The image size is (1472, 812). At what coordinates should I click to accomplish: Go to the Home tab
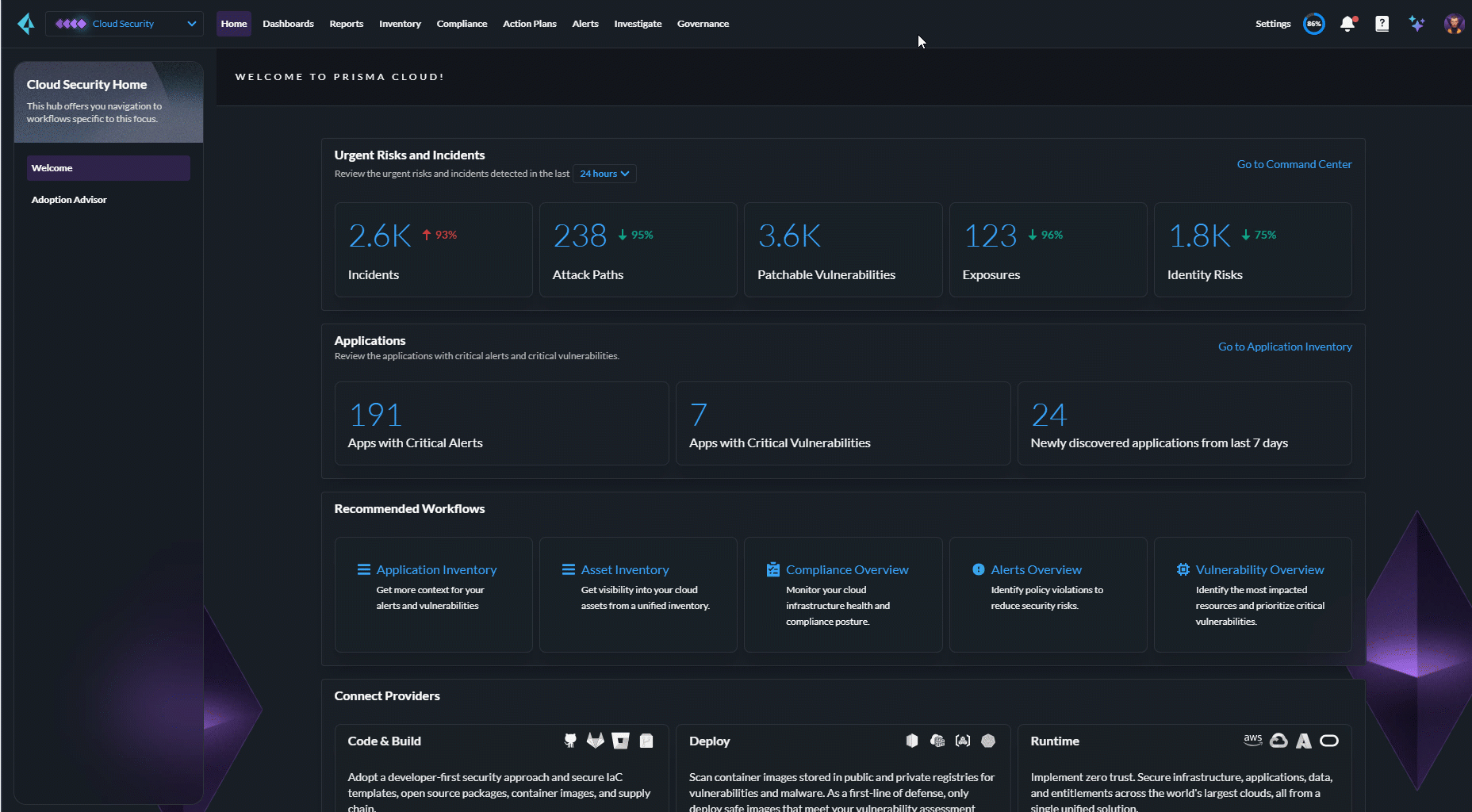coord(234,24)
